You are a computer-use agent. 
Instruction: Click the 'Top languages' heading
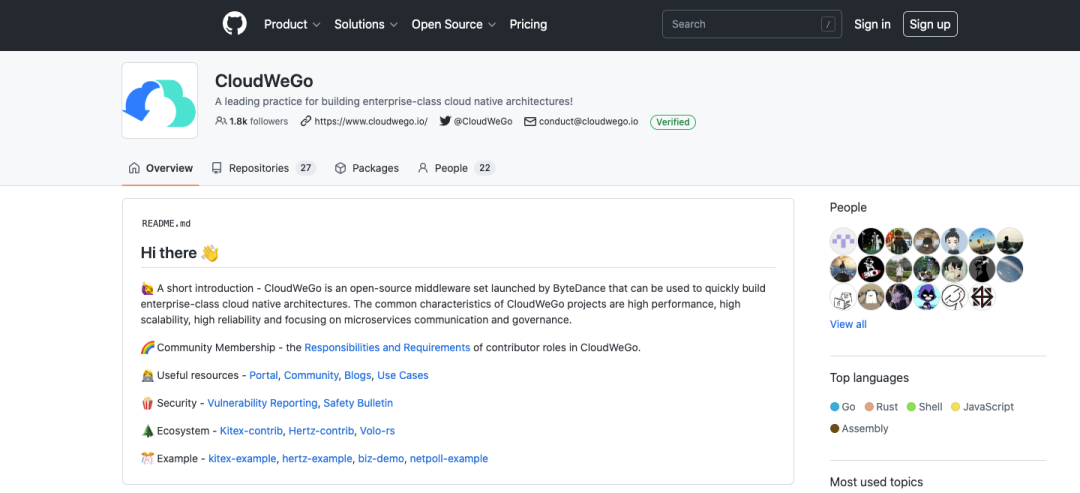point(869,378)
